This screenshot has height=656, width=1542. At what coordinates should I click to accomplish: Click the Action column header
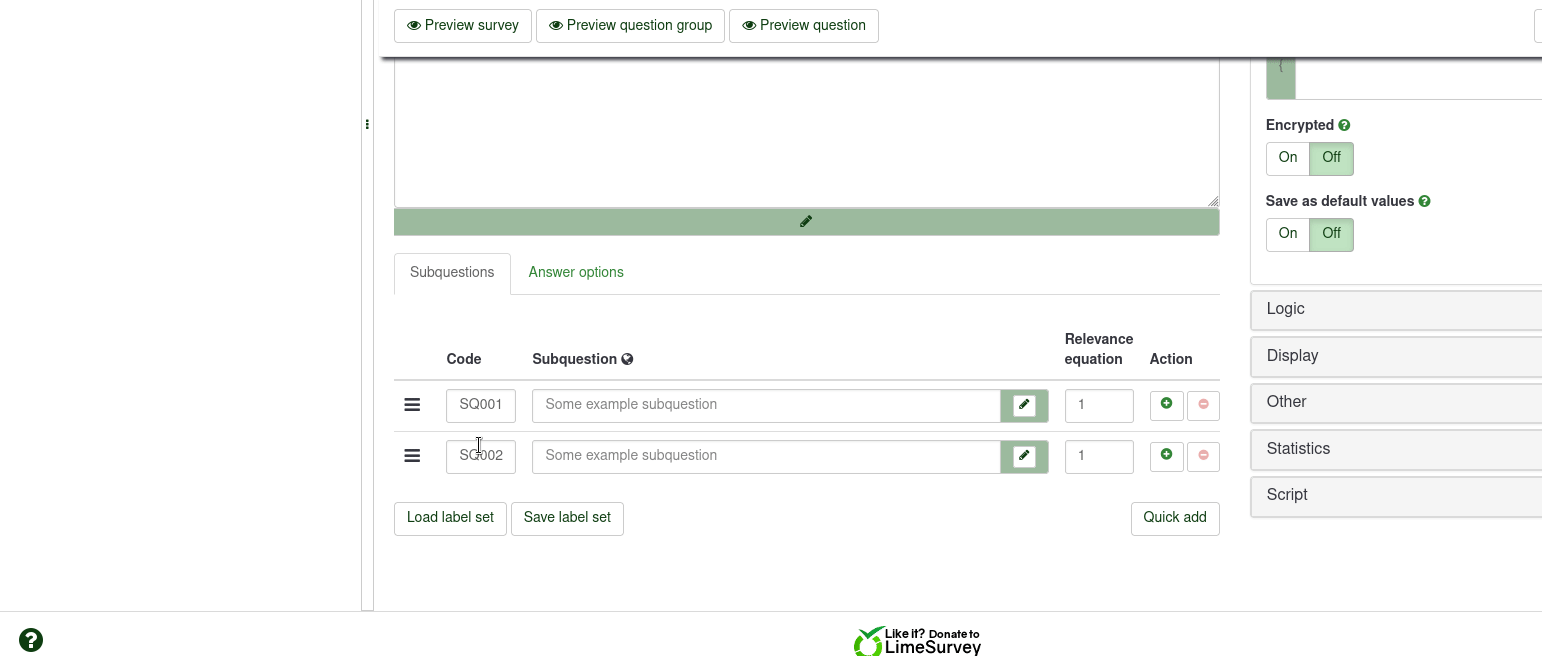click(x=1171, y=360)
